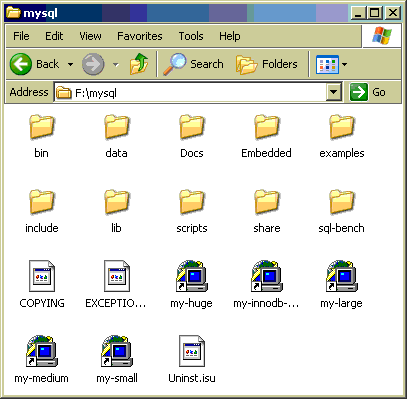Click the my-small shortcut icon
Screen dimensions: 407x399
click(117, 351)
